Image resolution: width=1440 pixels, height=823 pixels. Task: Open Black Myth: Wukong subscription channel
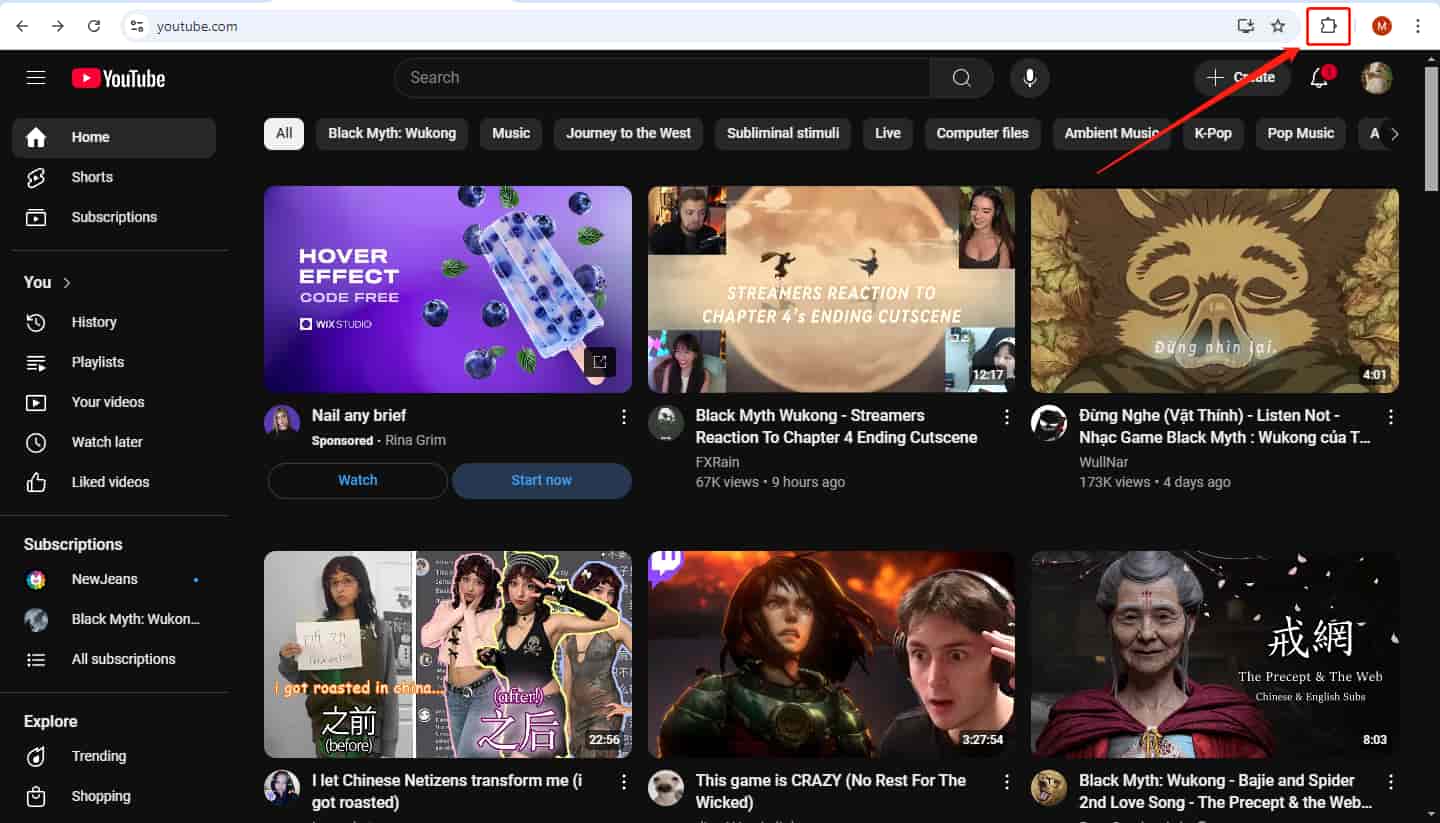(x=114, y=619)
